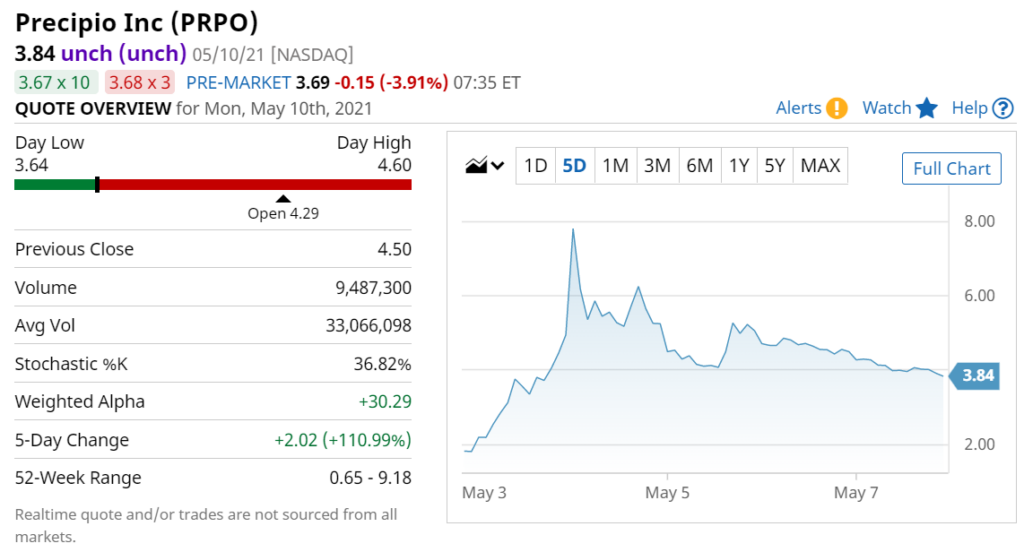
Task: Click the Precipio Inc (PRPO) title
Action: [136, 23]
